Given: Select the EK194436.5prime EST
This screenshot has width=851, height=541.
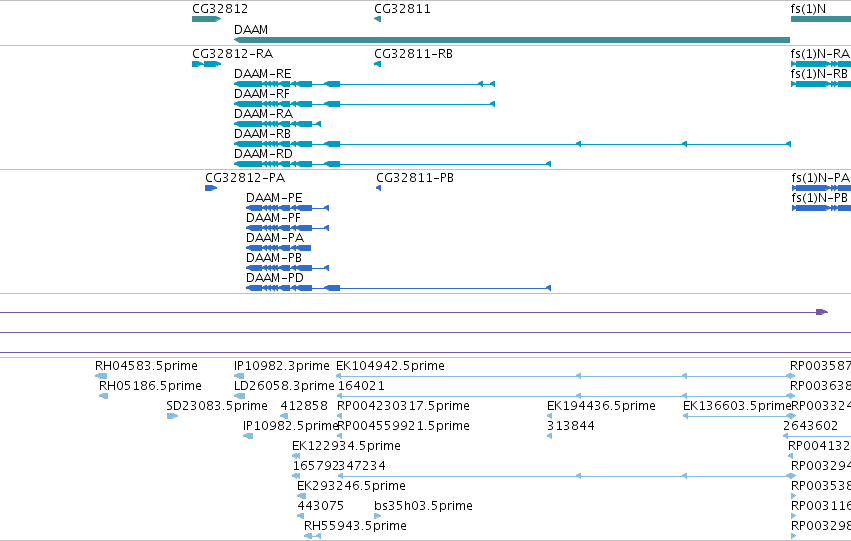Looking at the screenshot, I should coord(601,406).
